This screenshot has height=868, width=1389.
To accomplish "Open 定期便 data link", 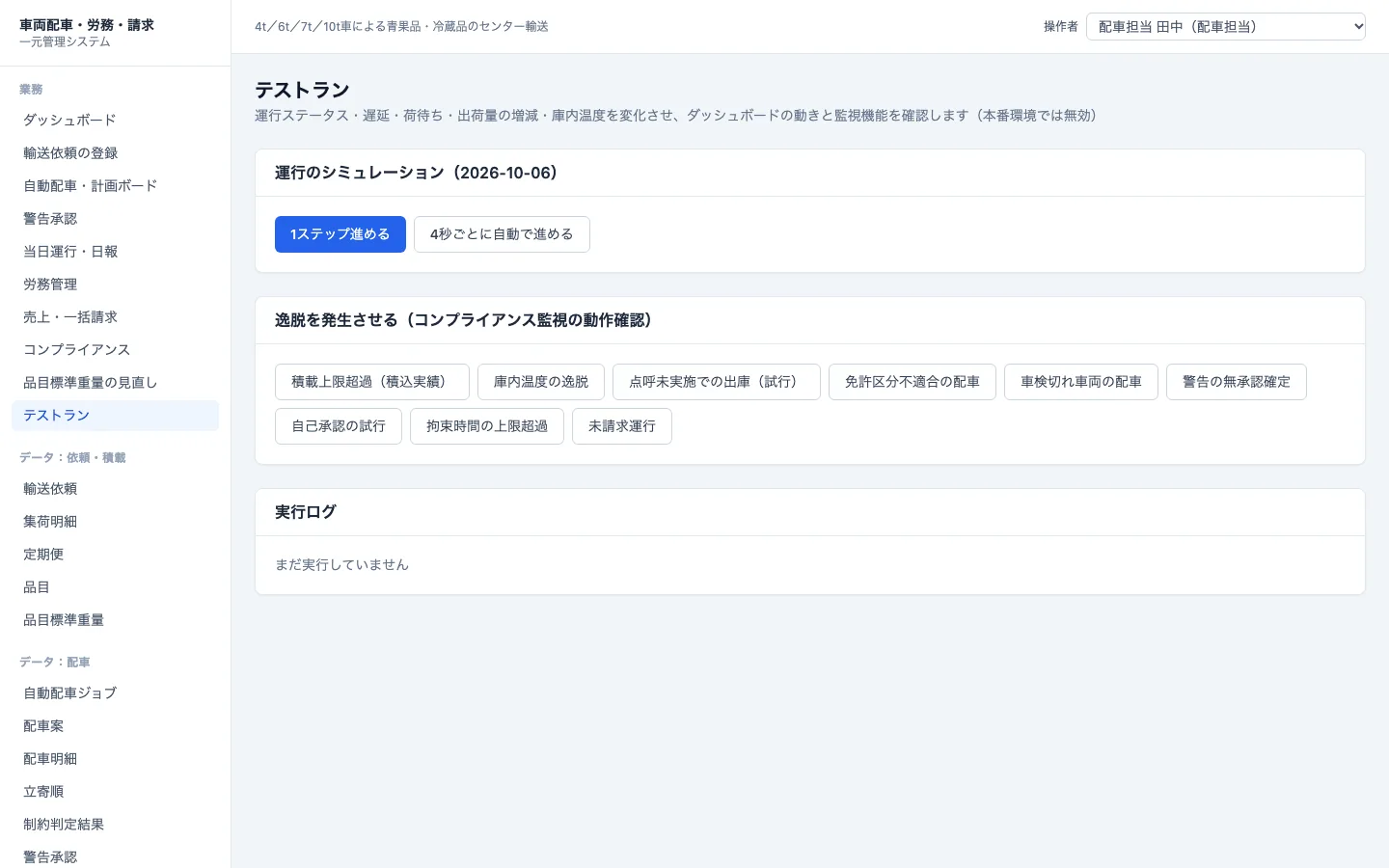I will (116, 555).
